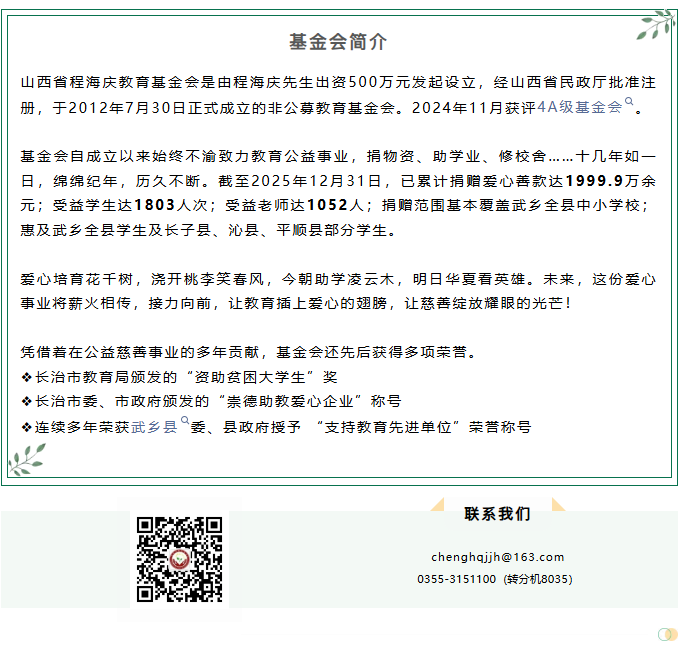Click the search icon after 武乡县
Screen dimensions: 680x651
tap(184, 423)
